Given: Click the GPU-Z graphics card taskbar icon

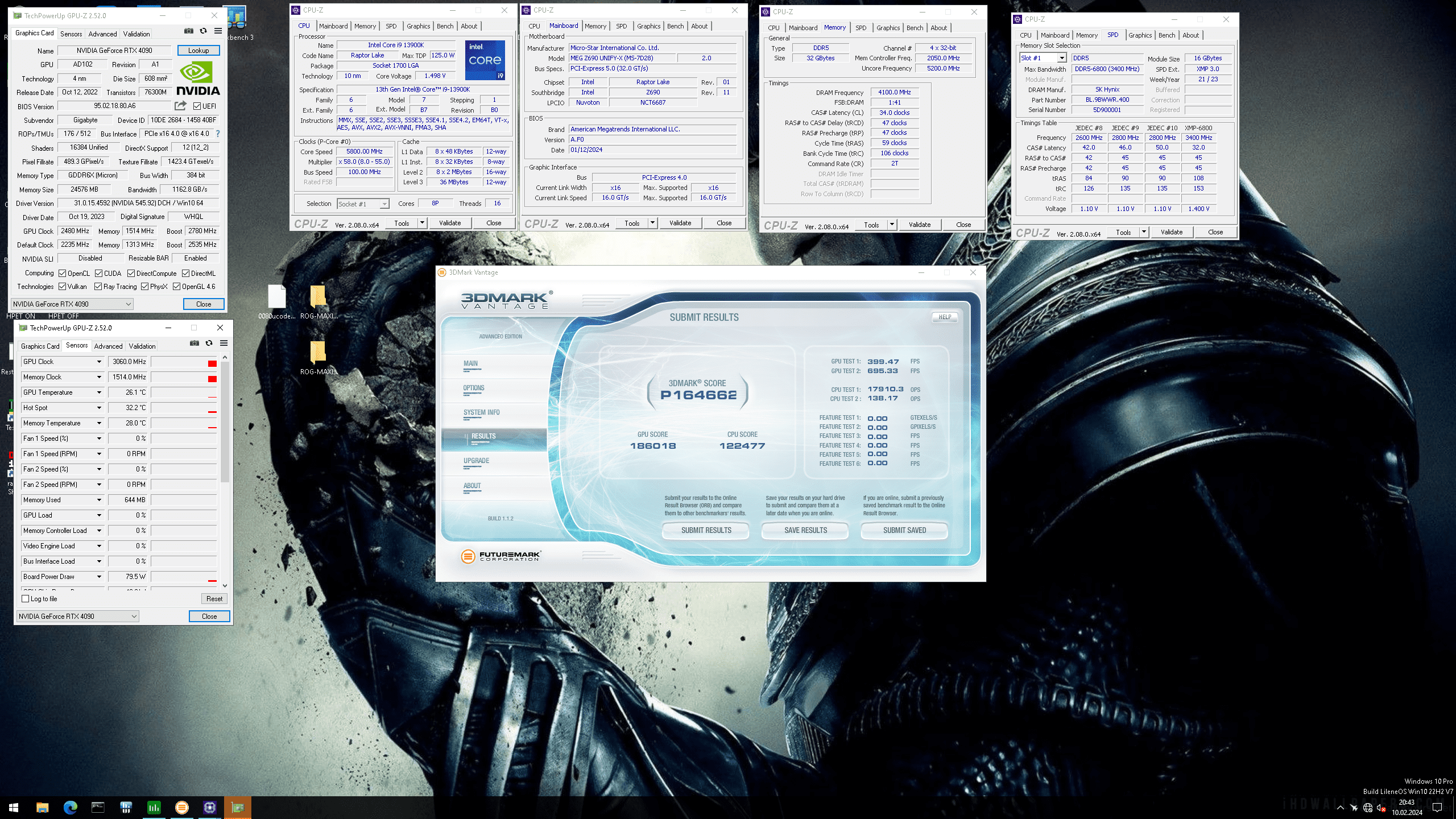Looking at the screenshot, I should (x=238, y=807).
